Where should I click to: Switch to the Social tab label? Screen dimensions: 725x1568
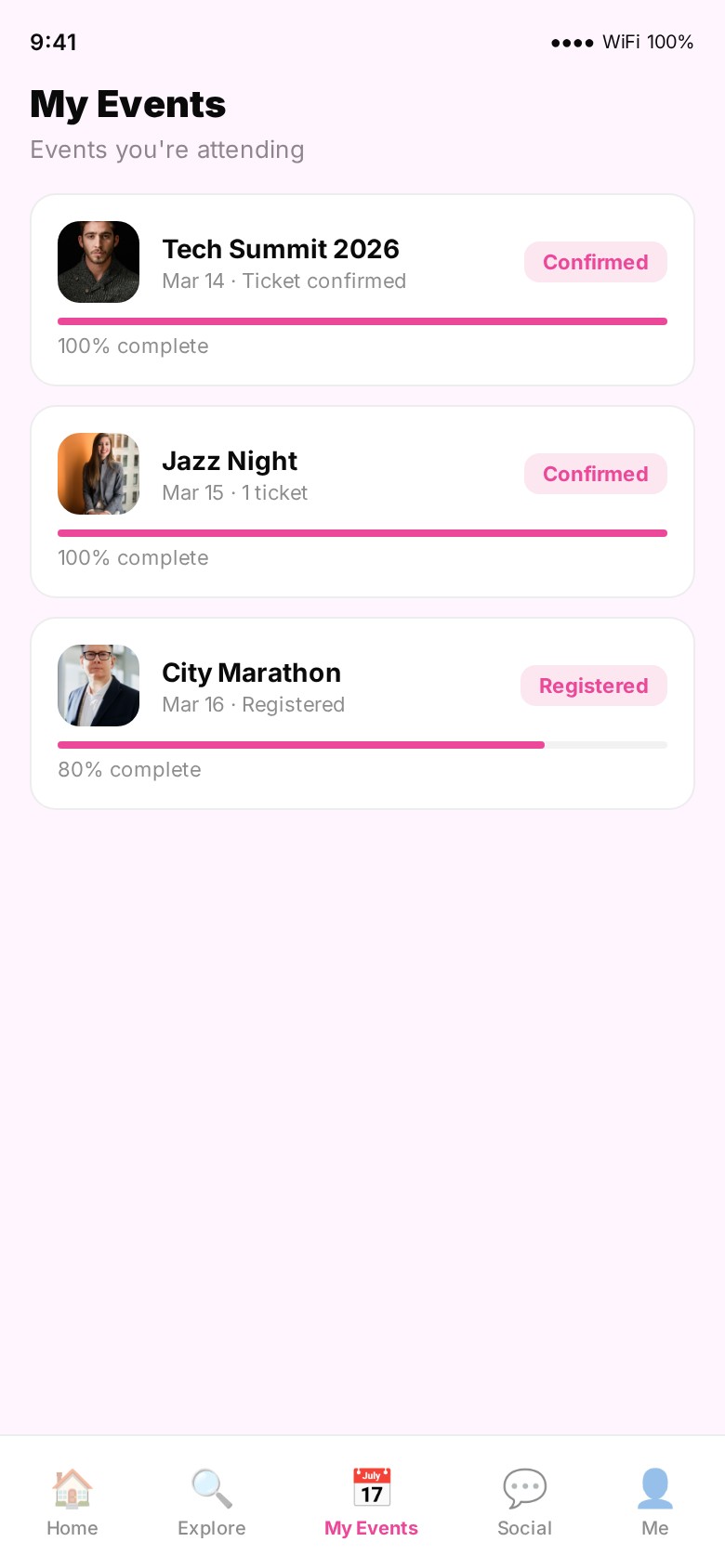pyautogui.click(x=524, y=1528)
